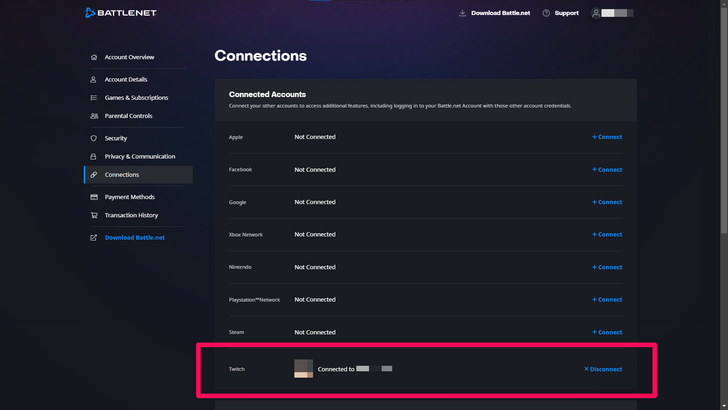This screenshot has width=728, height=410.
Task: Click the Xbox Network row label
Action: pos(246,234)
